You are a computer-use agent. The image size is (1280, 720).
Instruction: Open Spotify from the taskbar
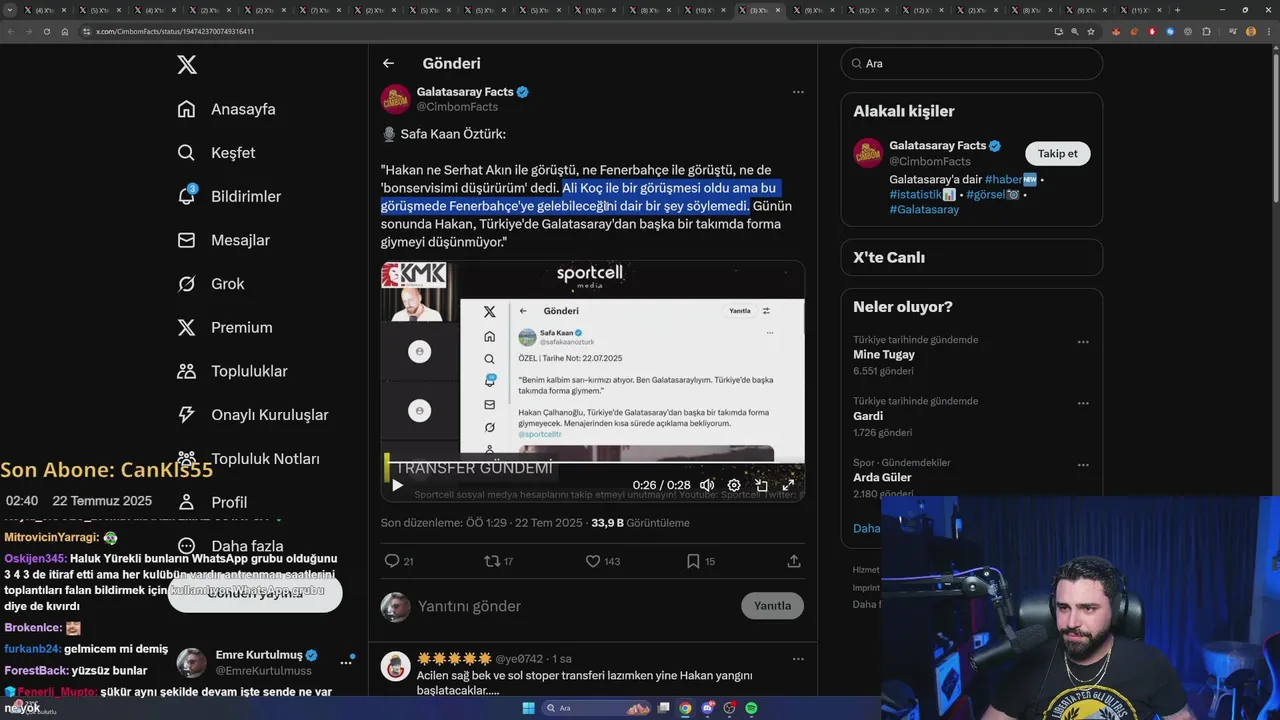pos(751,708)
